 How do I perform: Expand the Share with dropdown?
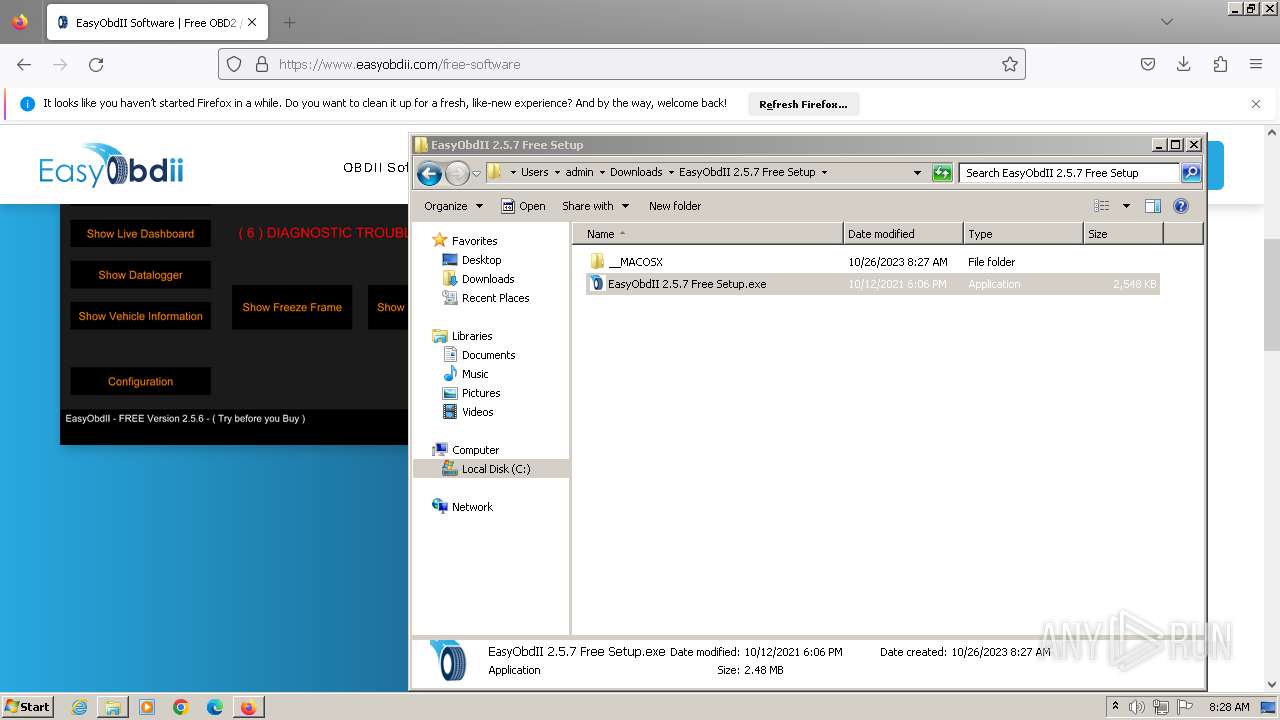(596, 206)
